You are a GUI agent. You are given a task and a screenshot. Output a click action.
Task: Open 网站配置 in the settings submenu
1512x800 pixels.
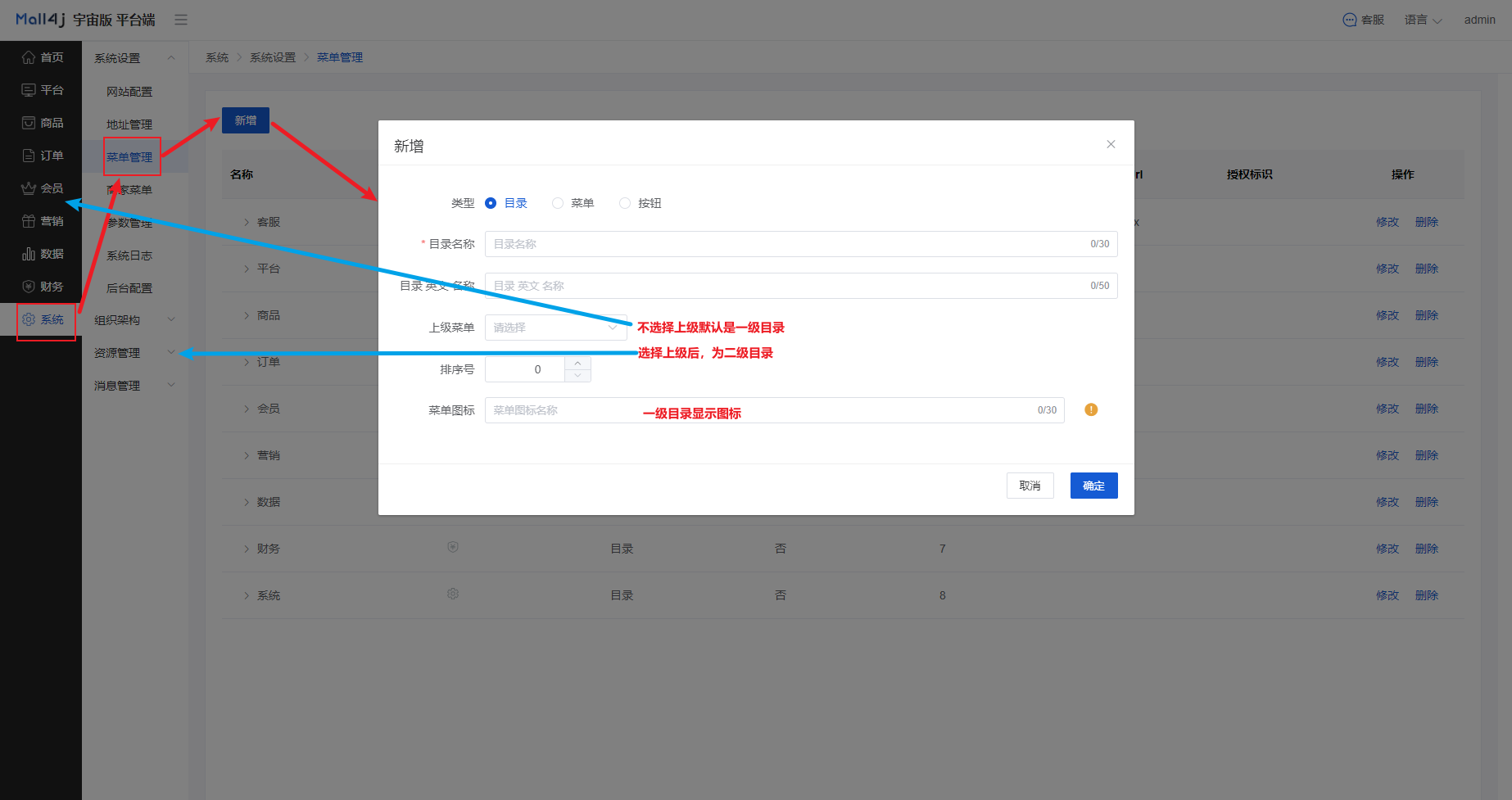tap(129, 92)
